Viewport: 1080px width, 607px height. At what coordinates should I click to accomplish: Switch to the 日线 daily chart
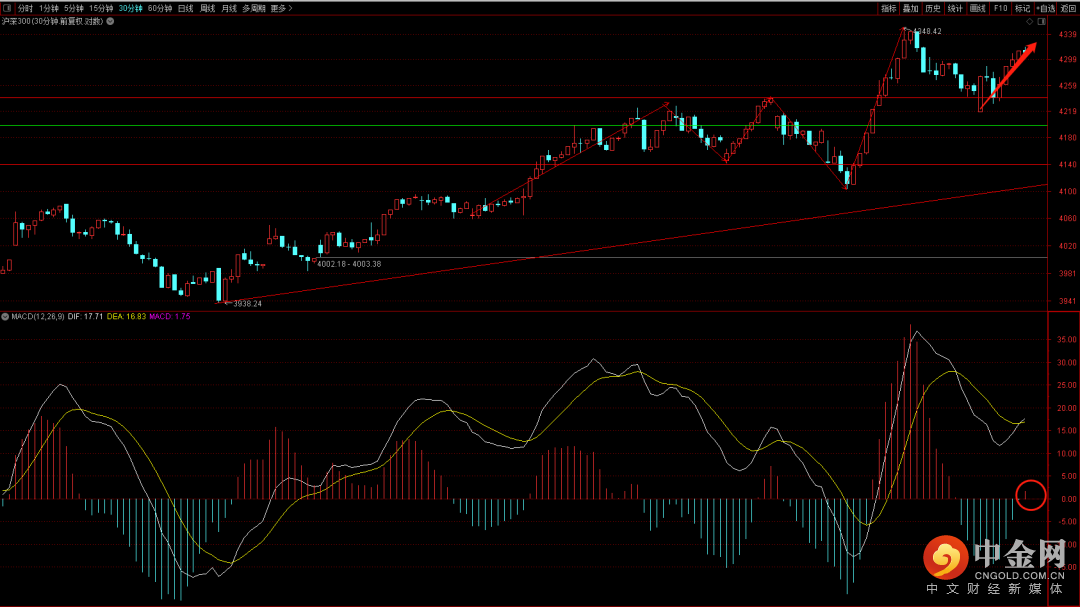coord(186,8)
